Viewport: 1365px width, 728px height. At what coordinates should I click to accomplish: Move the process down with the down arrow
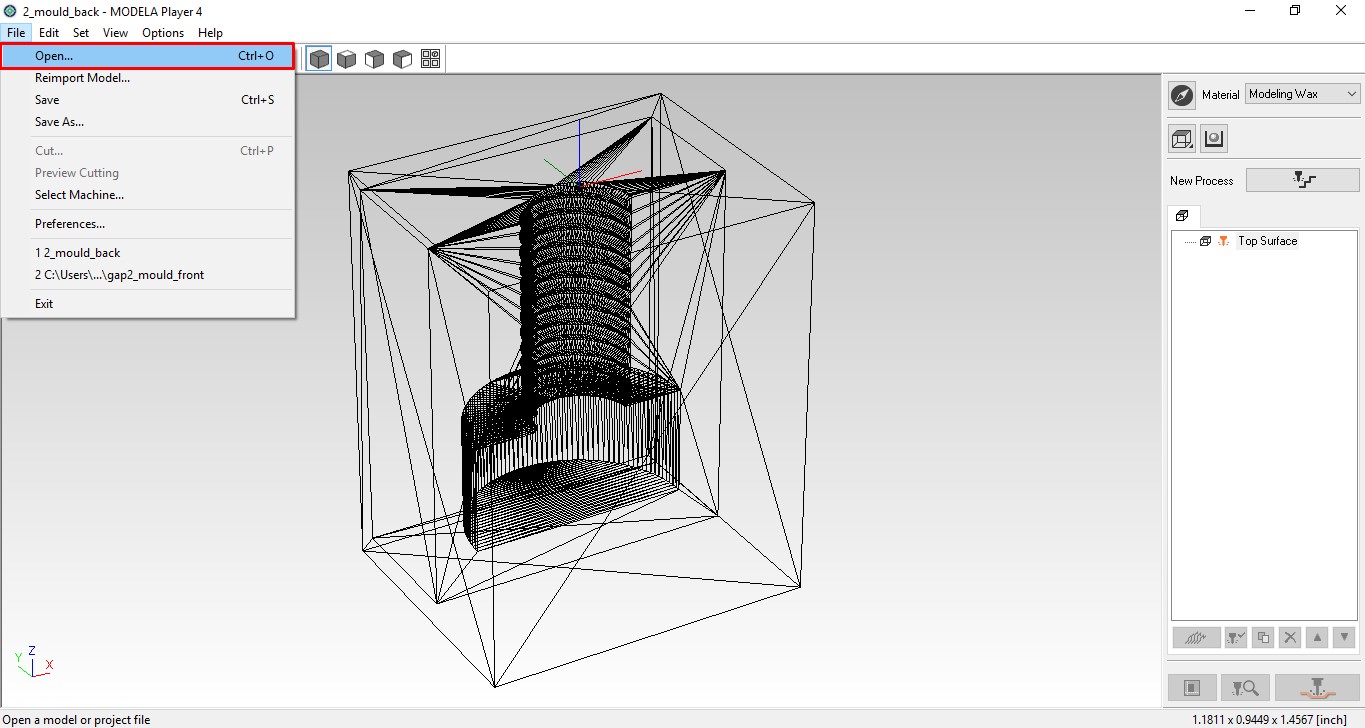(1344, 637)
